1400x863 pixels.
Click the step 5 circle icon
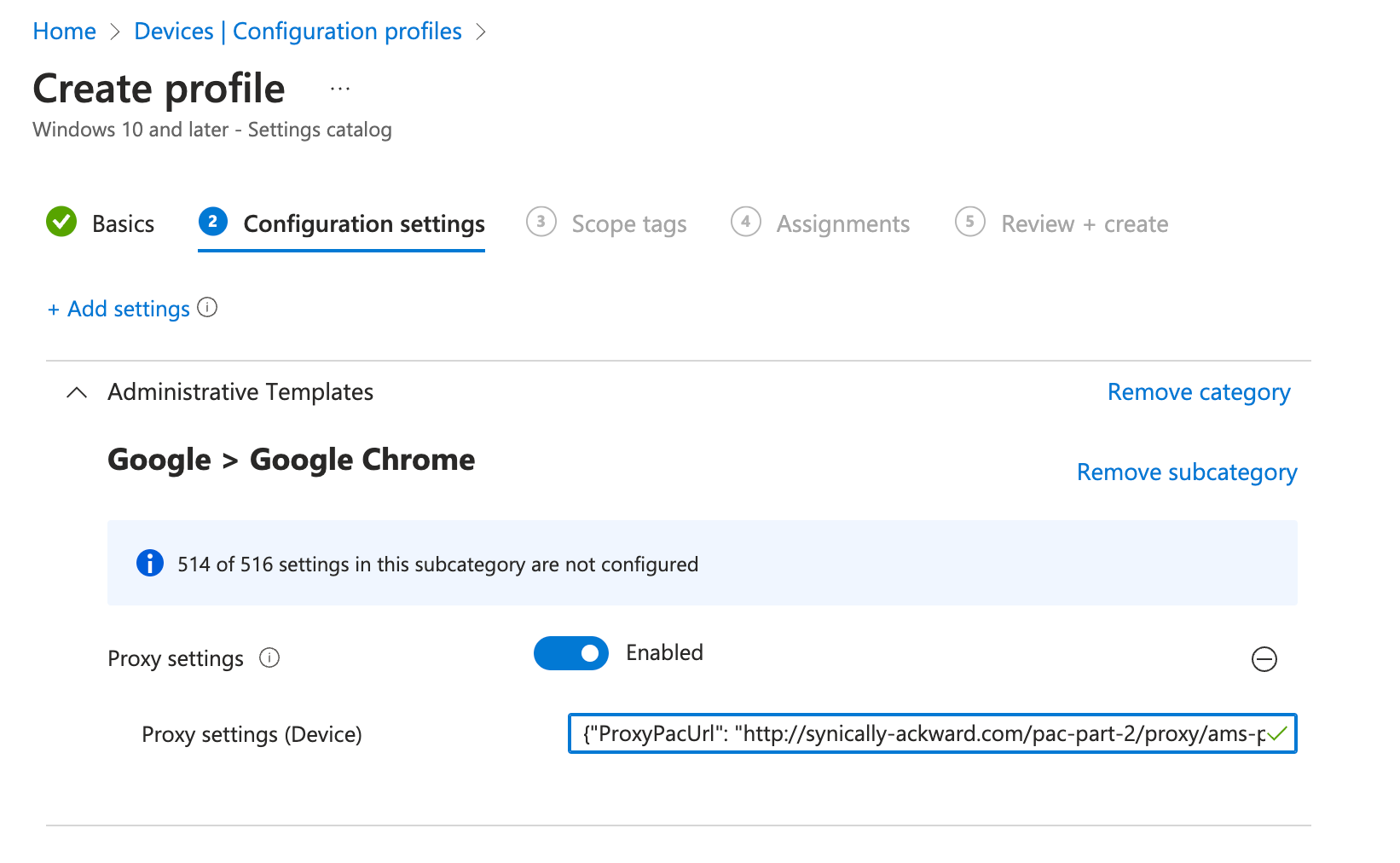coord(969,222)
